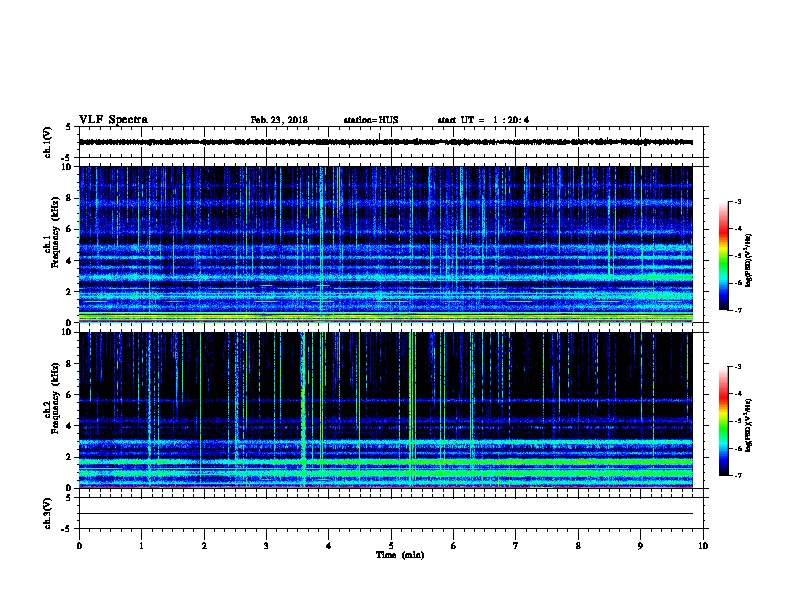Click the "ch.1(V)" voltage axis label

[x=47, y=142]
